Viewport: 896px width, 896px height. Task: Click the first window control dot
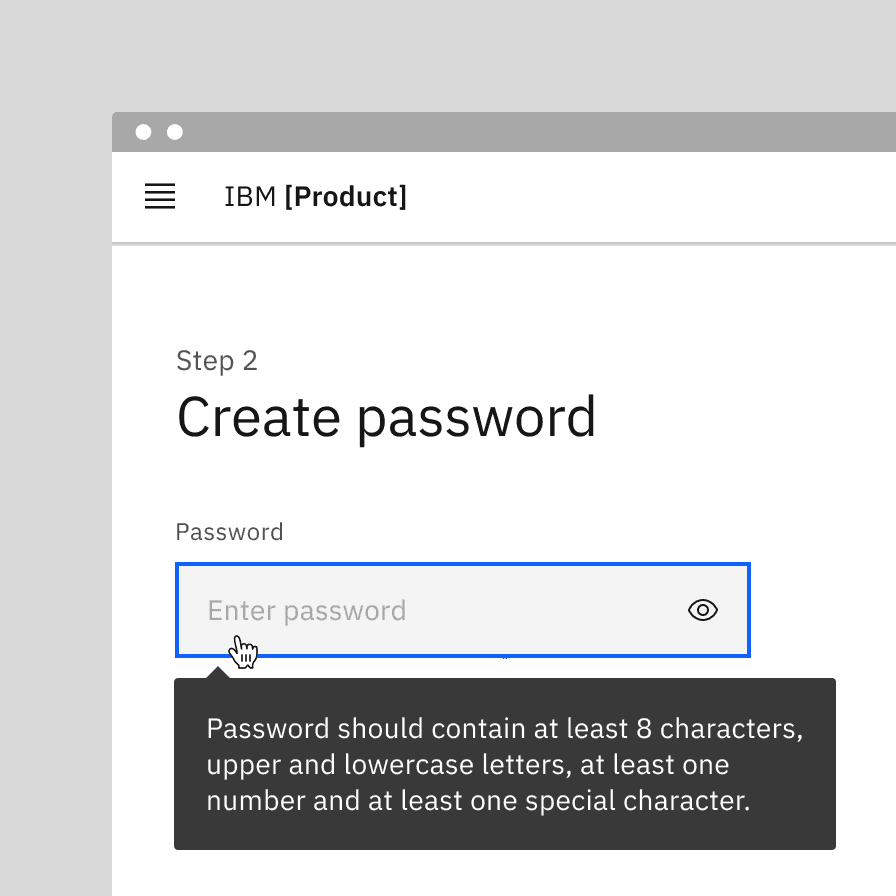pos(144,131)
